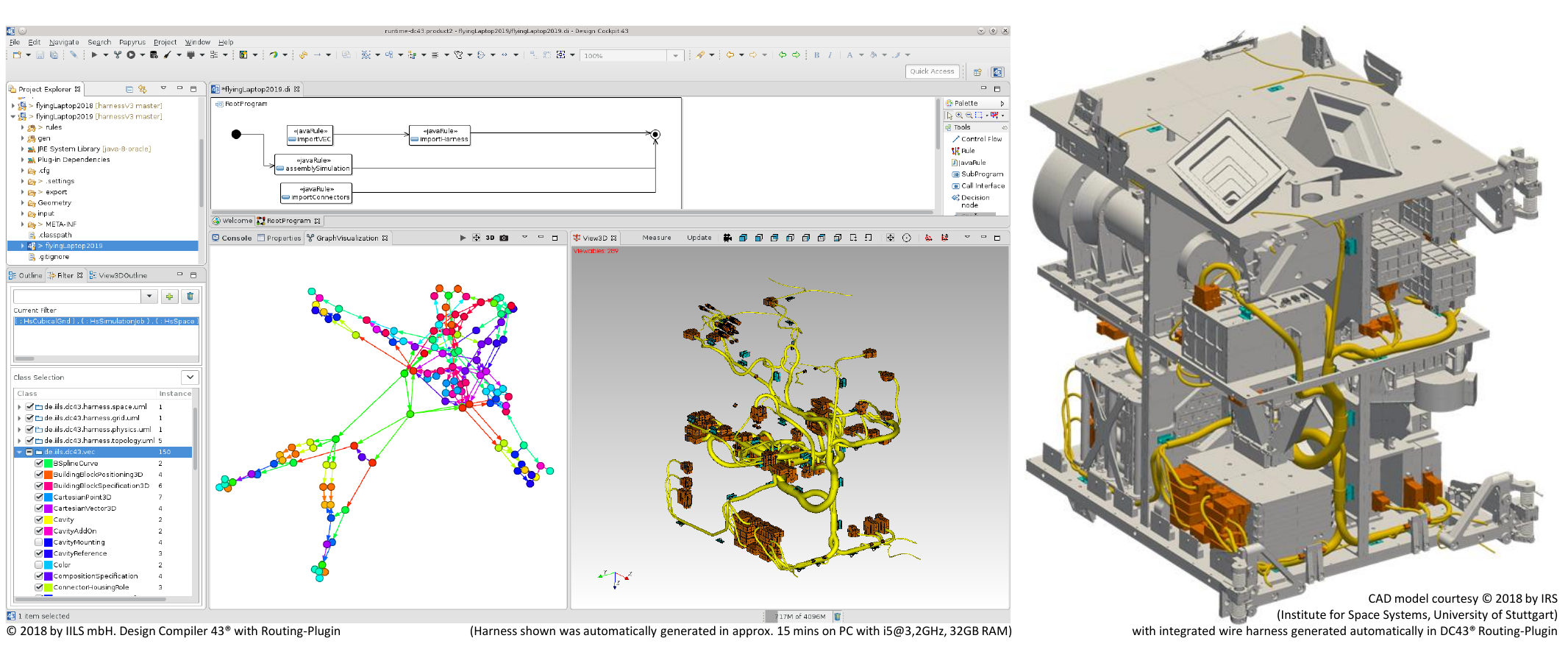Click the Measure button in View3D
Image resolution: width=1568 pixels, height=652 pixels.
click(657, 238)
